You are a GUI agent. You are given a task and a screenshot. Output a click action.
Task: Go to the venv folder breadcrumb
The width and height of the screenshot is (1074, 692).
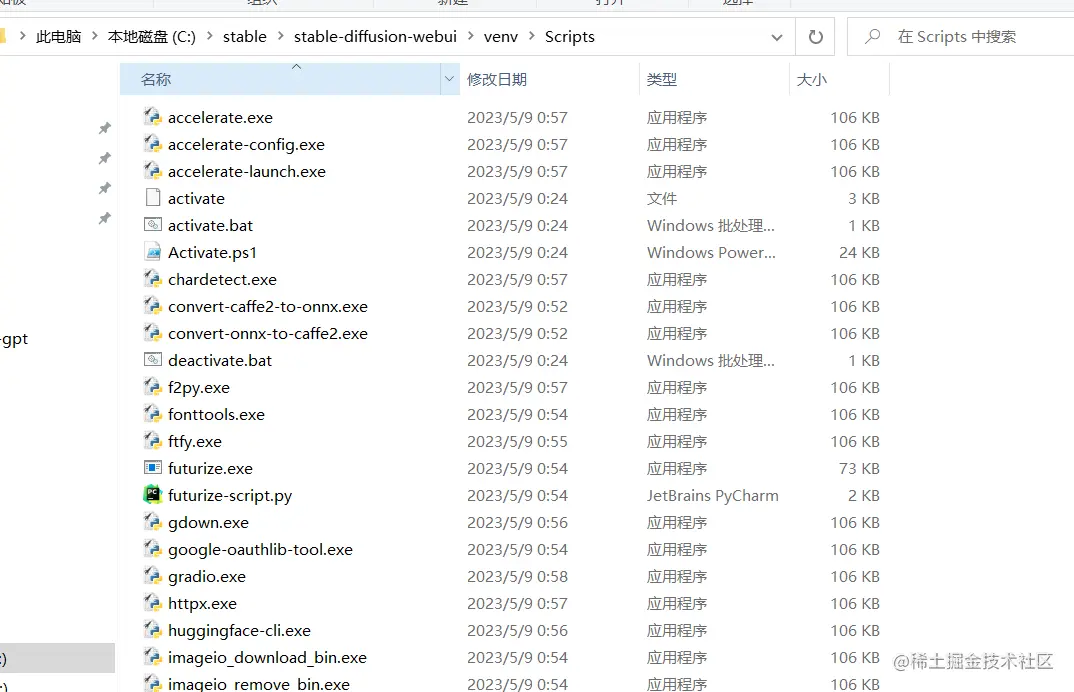(501, 36)
